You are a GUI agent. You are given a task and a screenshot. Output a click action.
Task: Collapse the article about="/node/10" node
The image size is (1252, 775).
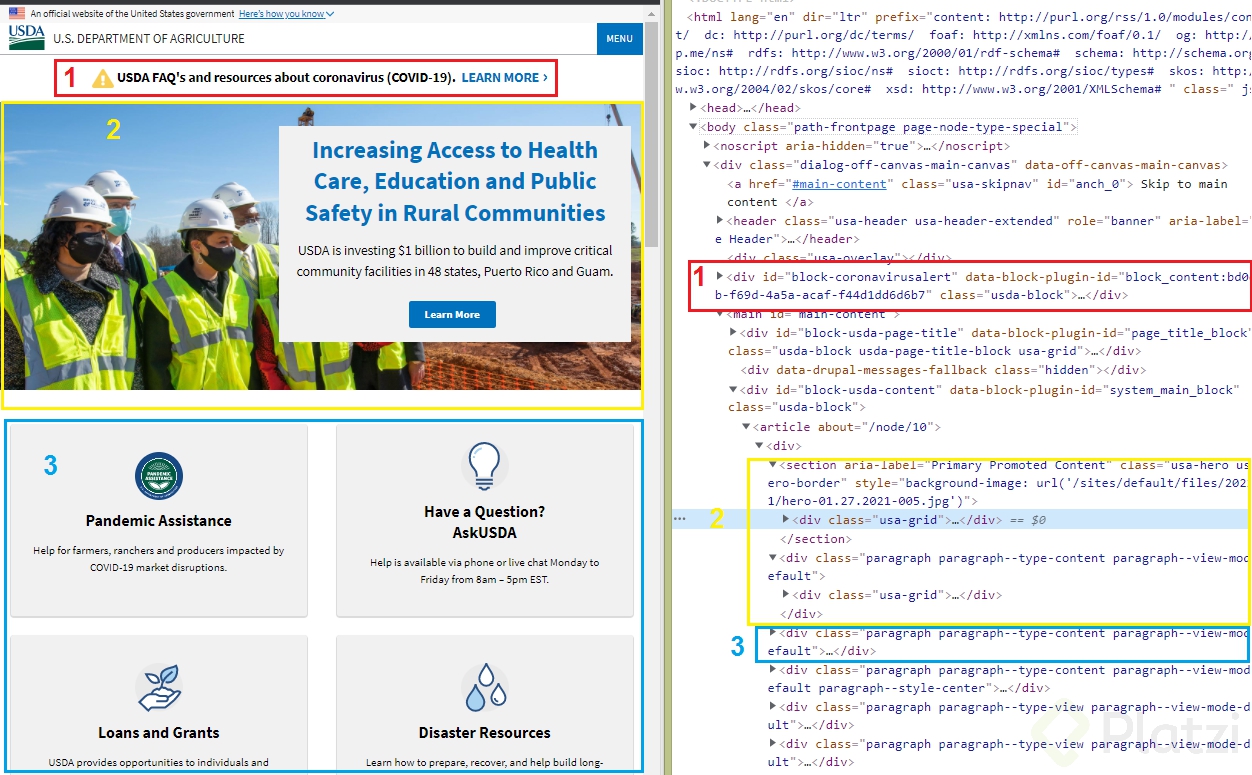tap(747, 427)
